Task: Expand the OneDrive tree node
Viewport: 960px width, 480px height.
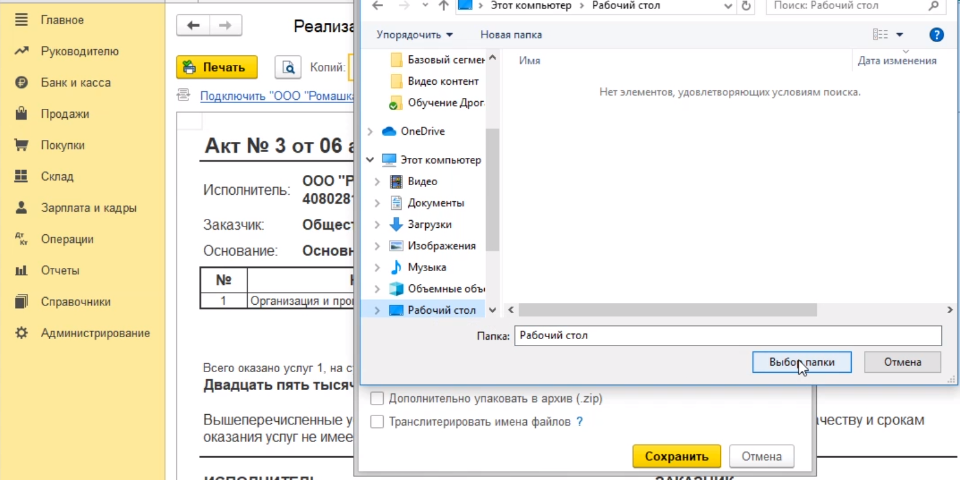Action: coord(372,131)
